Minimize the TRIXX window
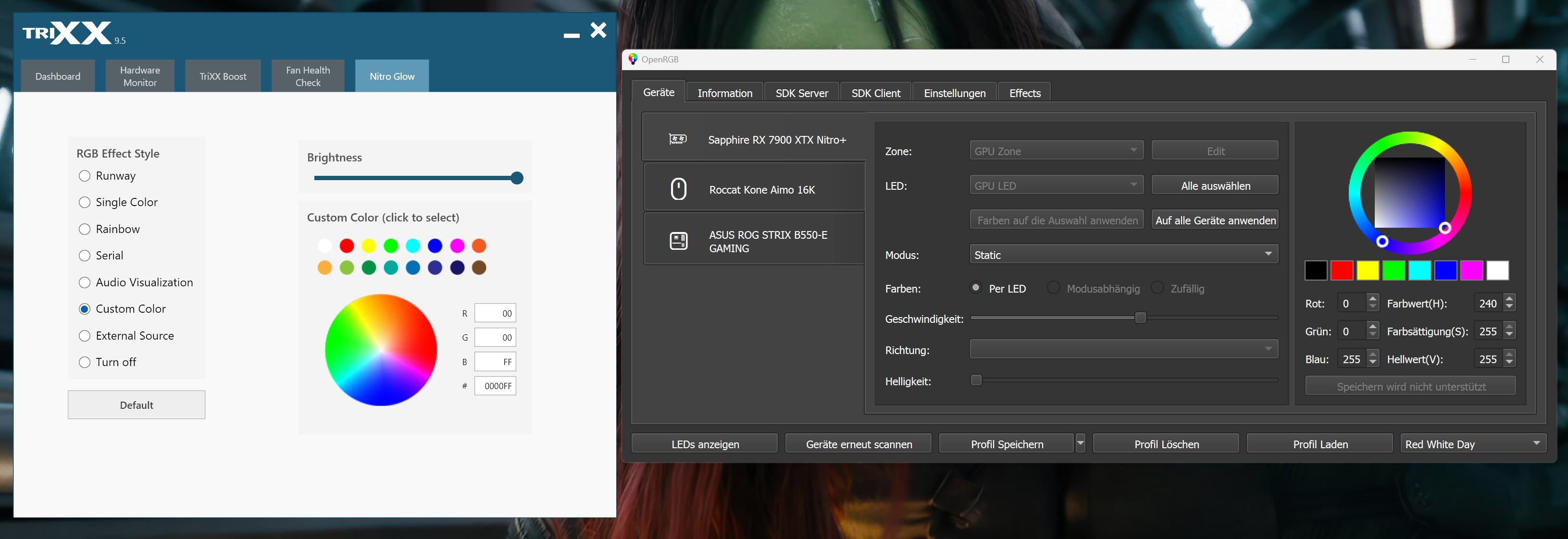This screenshot has height=539, width=1568. point(571,35)
